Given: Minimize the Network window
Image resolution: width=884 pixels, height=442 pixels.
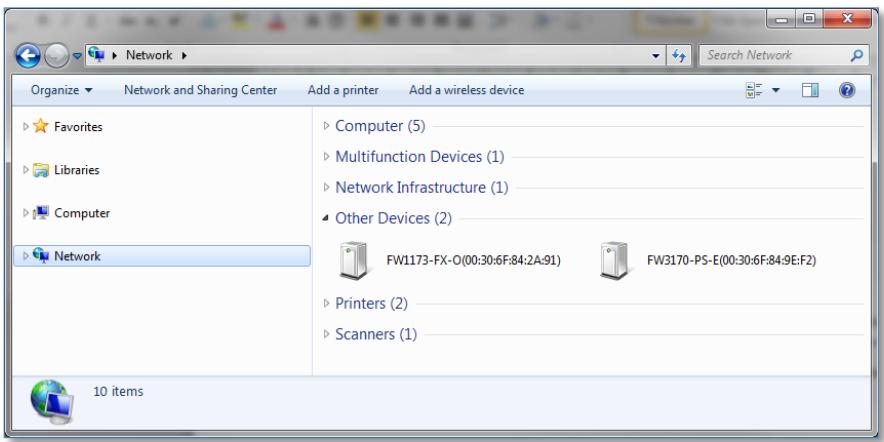Looking at the screenshot, I should click(x=781, y=20).
